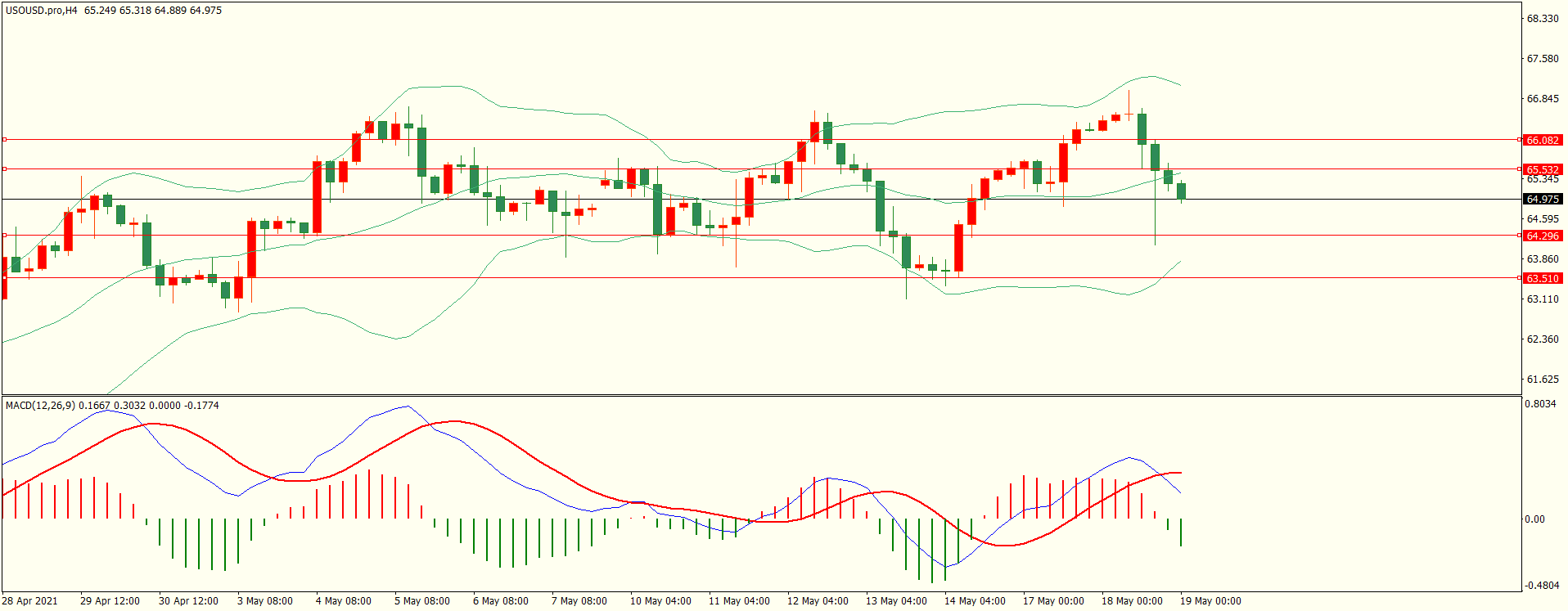Click the 18 May 00:00 time label
Image resolution: width=1568 pixels, height=611 pixels.
click(x=1132, y=600)
